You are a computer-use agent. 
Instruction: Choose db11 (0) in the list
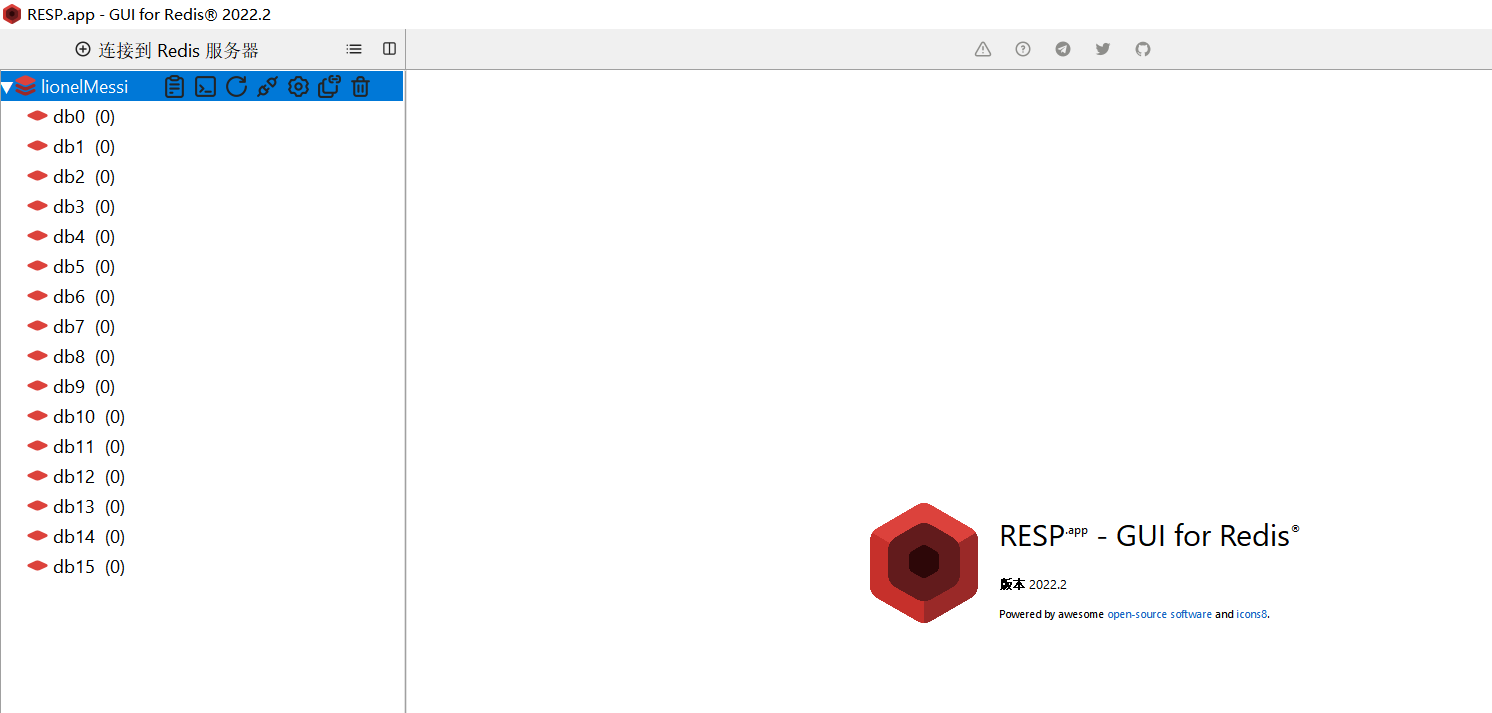point(76,447)
